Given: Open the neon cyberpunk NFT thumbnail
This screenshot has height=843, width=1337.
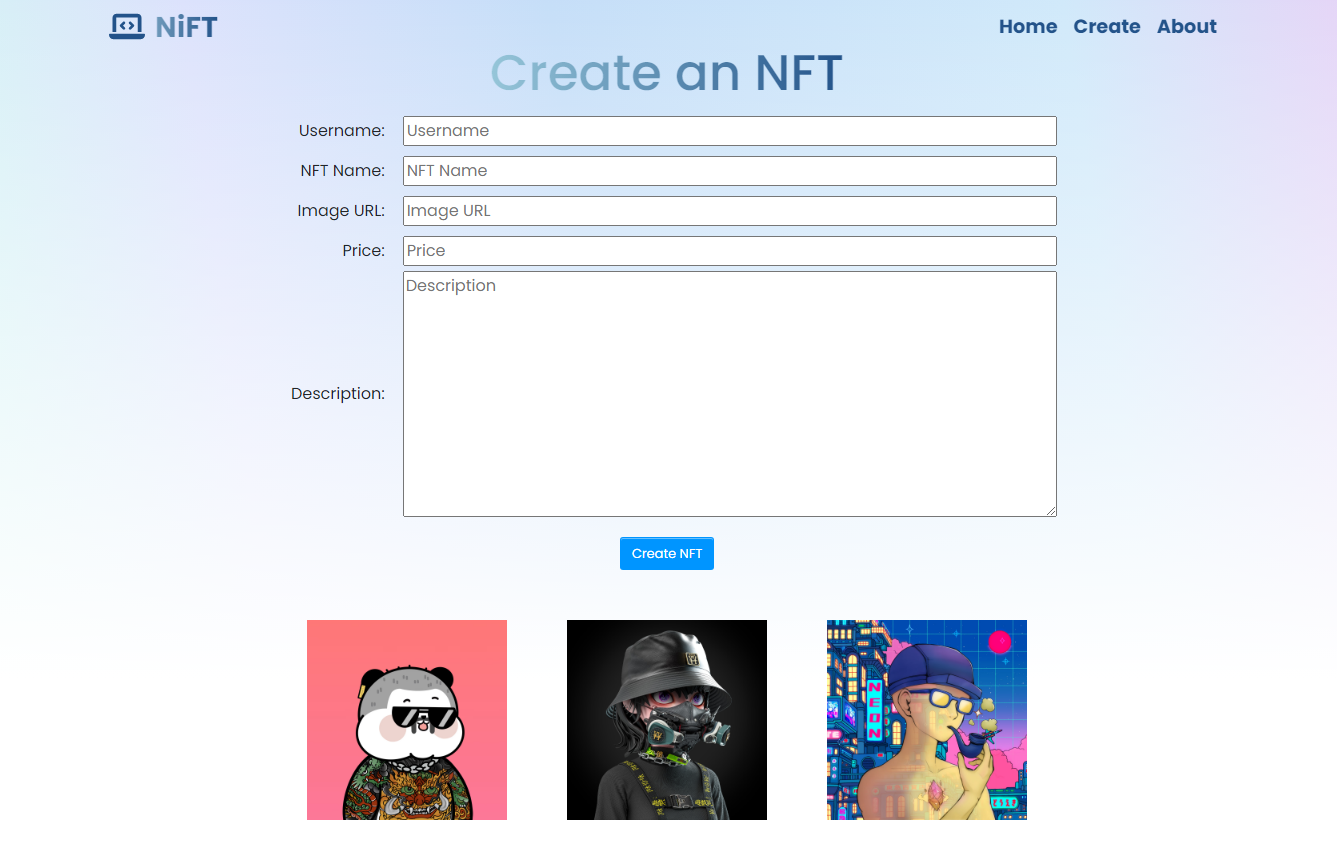Looking at the screenshot, I should click(x=926, y=719).
